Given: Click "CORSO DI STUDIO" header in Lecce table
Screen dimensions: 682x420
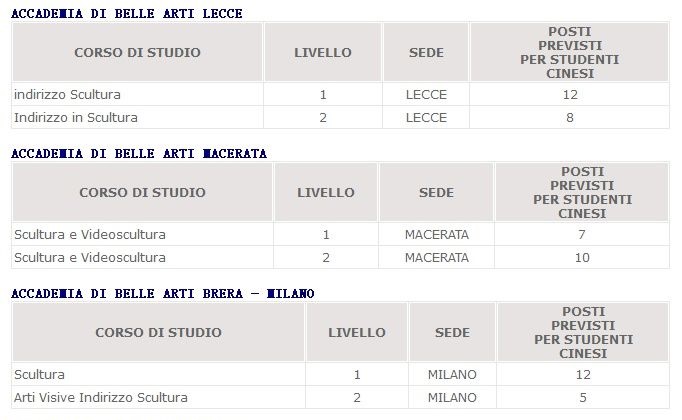Looking at the screenshot, I should click(x=137, y=52).
